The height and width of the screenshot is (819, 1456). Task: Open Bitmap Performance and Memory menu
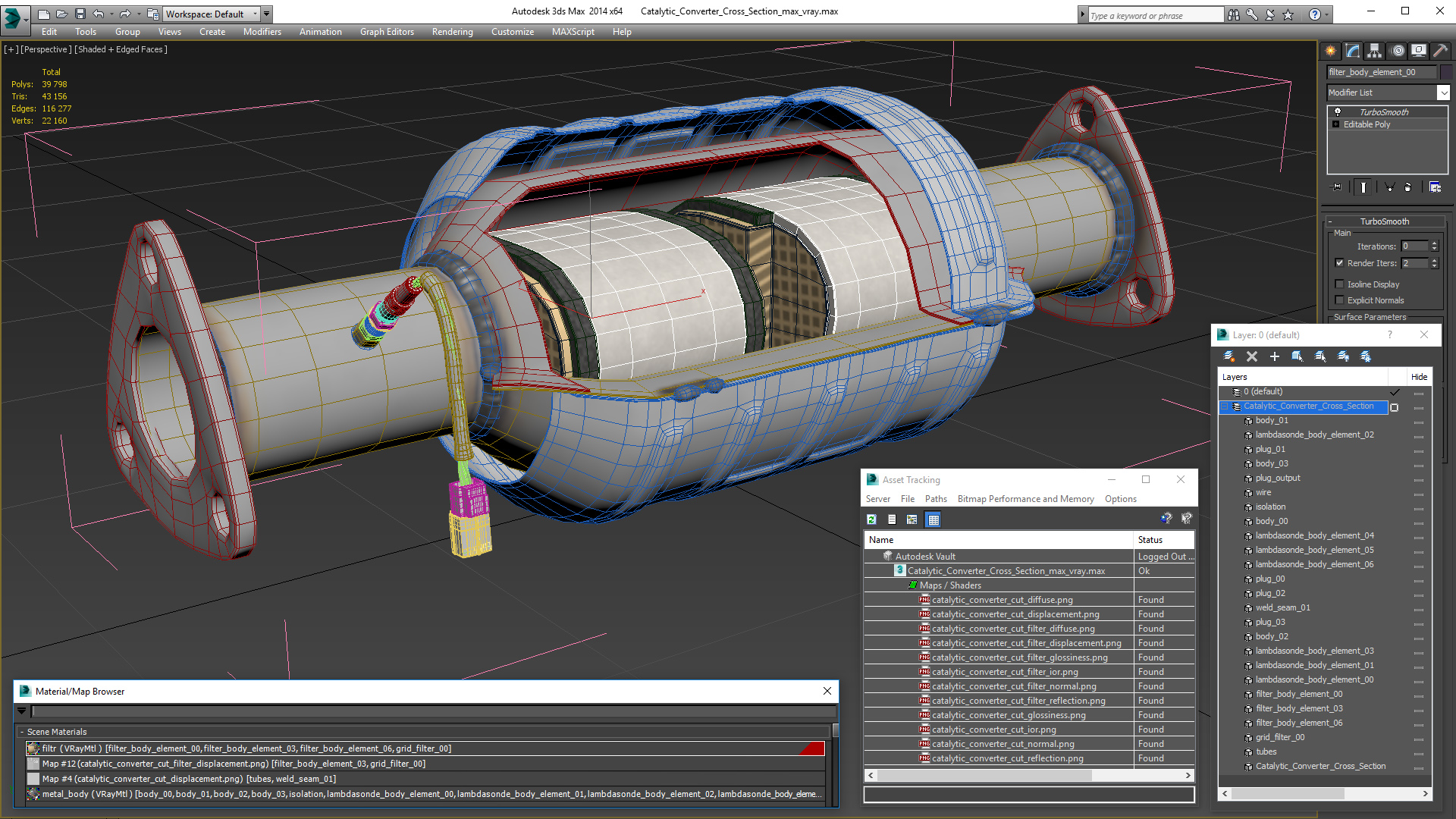coord(1025,499)
